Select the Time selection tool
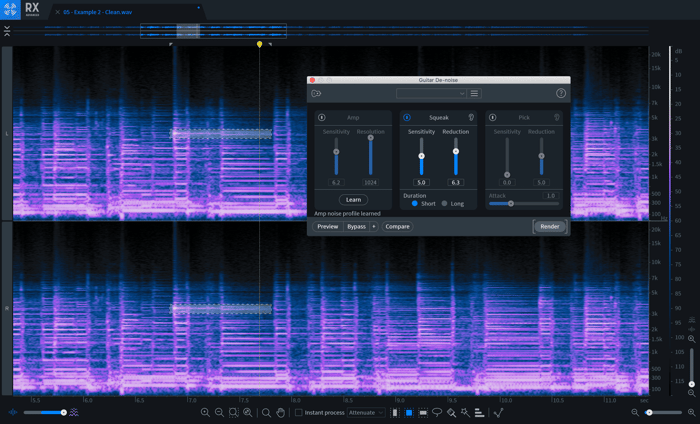This screenshot has width=700, height=424. (395, 413)
